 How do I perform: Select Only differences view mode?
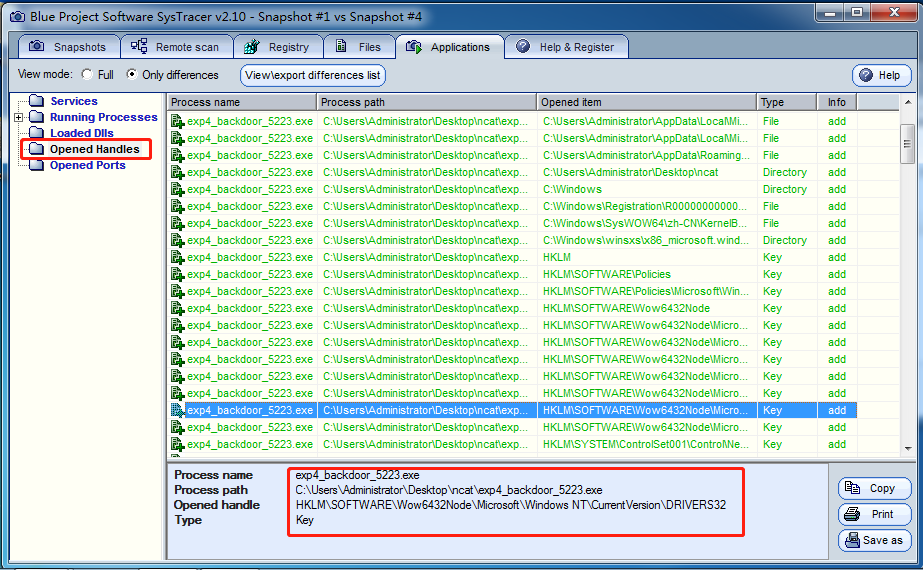click(132, 74)
